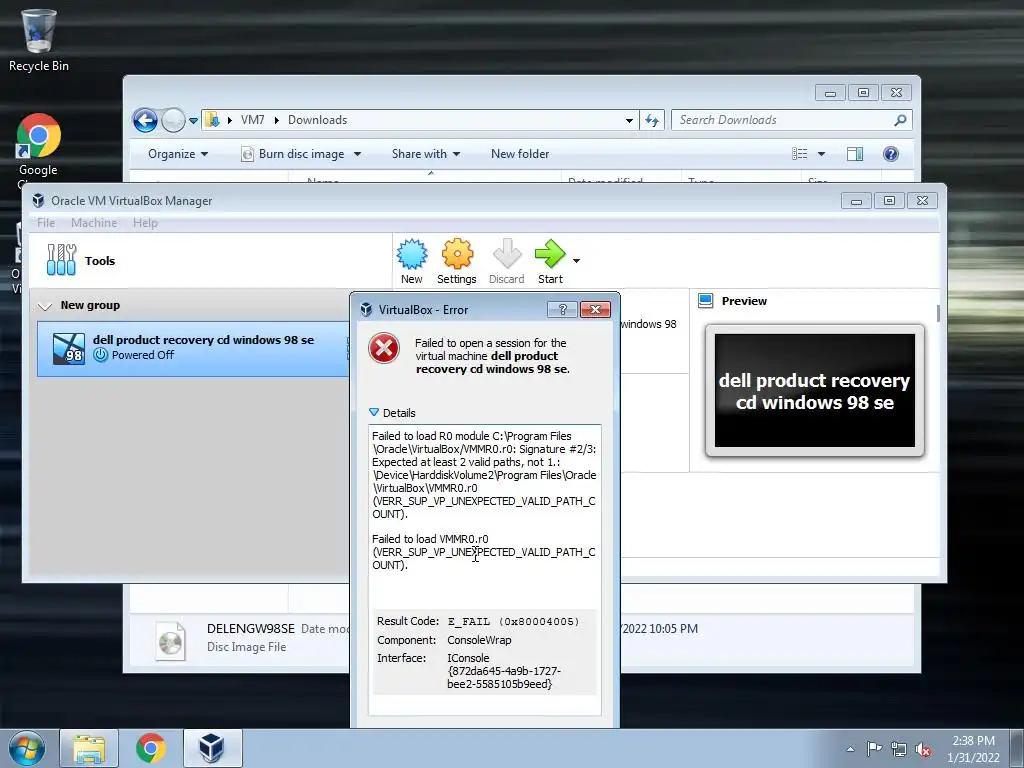The width and height of the screenshot is (1024, 768).
Task: Click Burn disc image in Explorer toolbar
Action: point(293,154)
